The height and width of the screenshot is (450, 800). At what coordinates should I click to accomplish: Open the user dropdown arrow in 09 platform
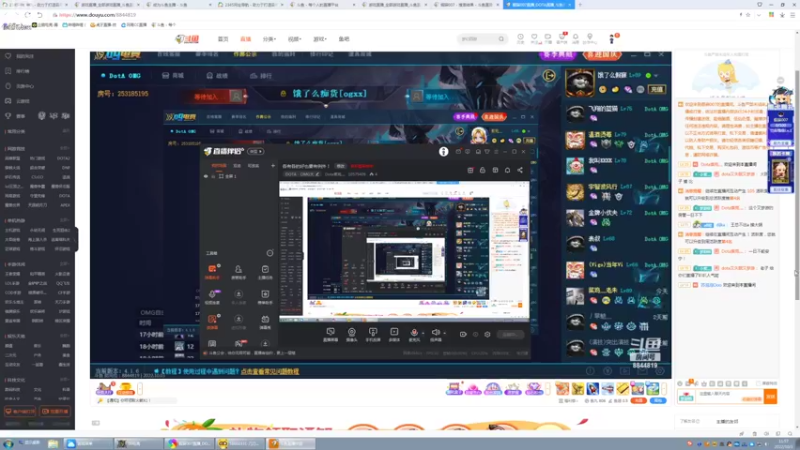coord(656,76)
